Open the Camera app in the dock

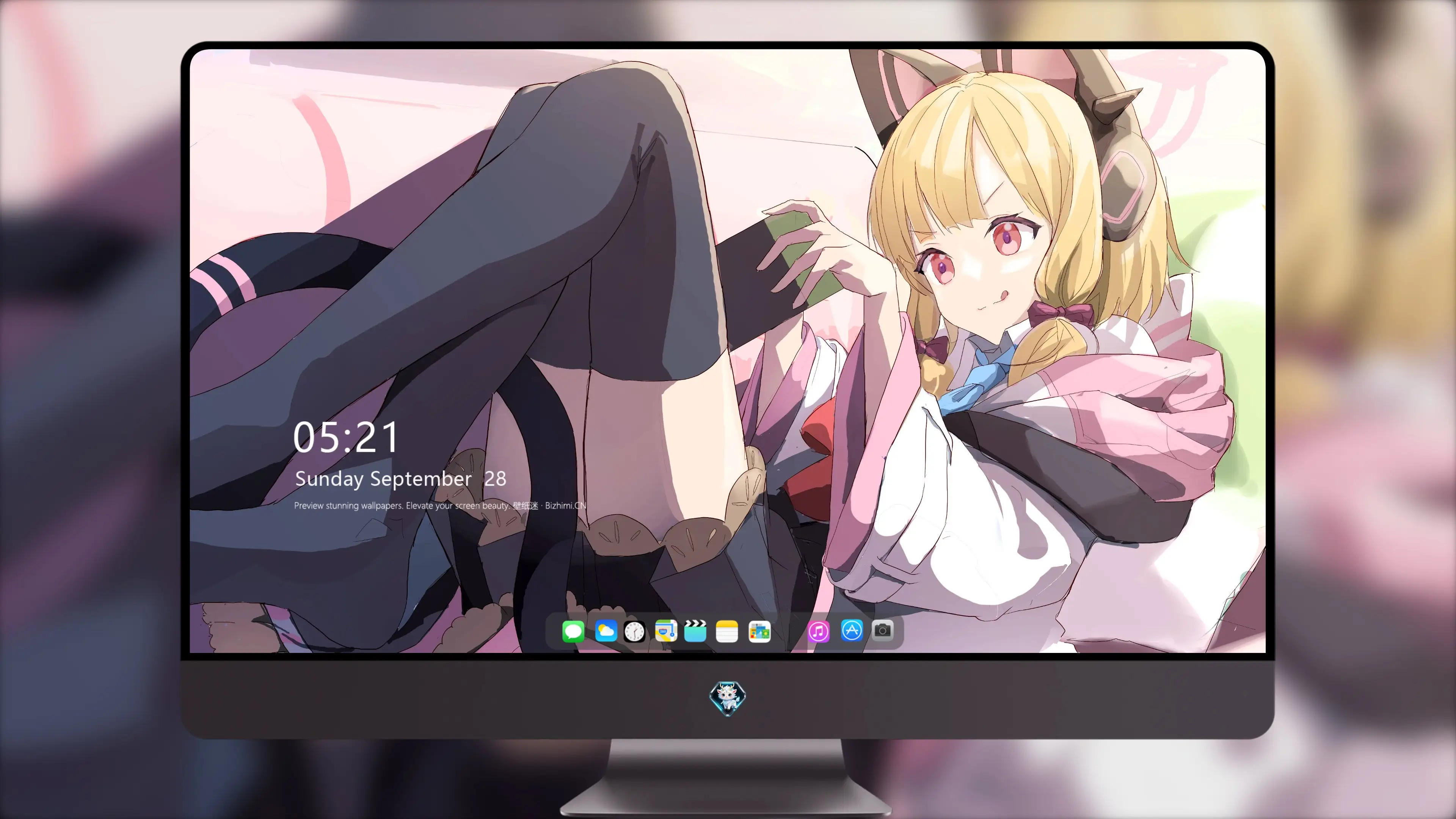point(883,630)
